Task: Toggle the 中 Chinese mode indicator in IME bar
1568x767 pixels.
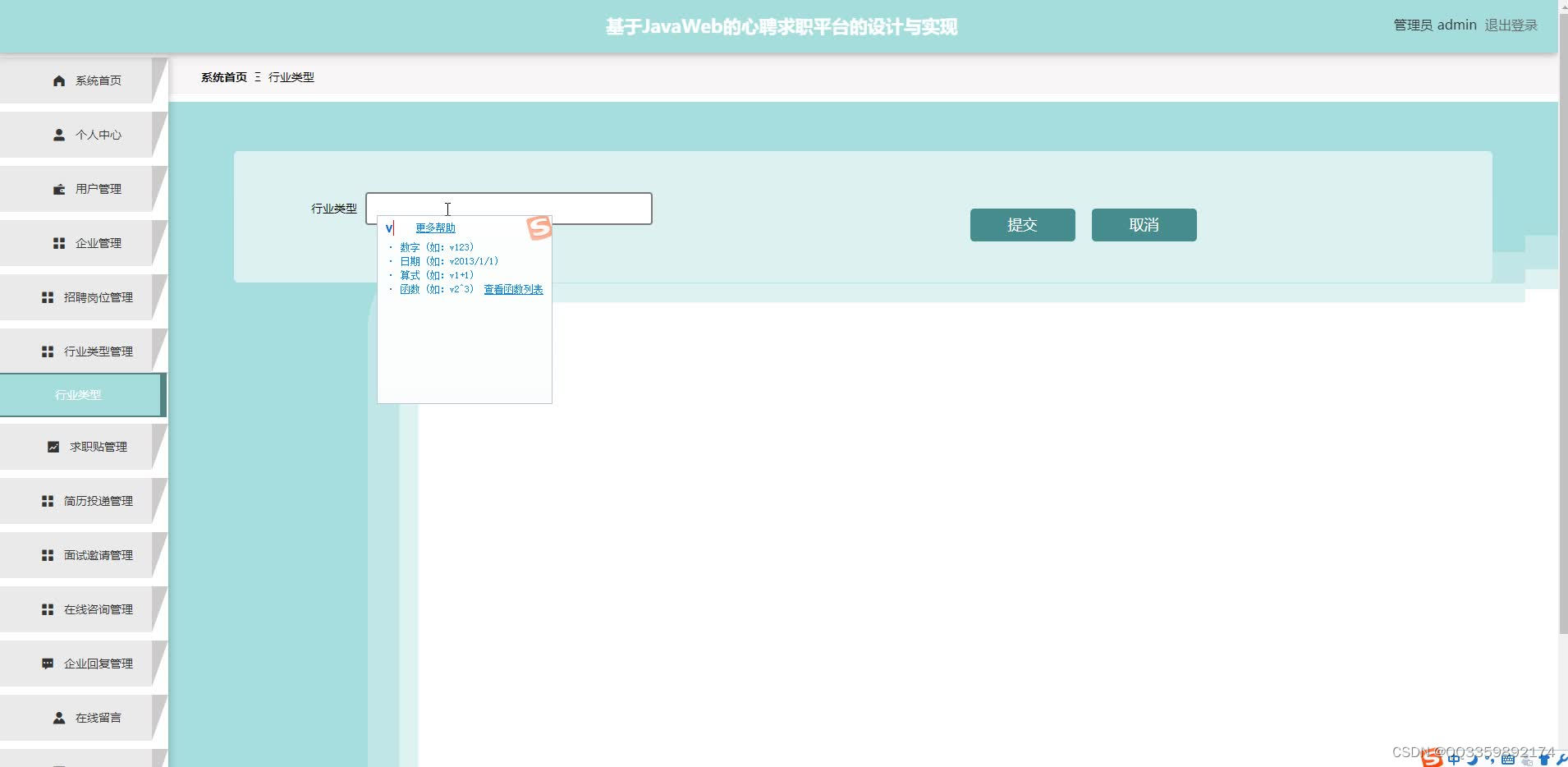Action: point(1454,759)
